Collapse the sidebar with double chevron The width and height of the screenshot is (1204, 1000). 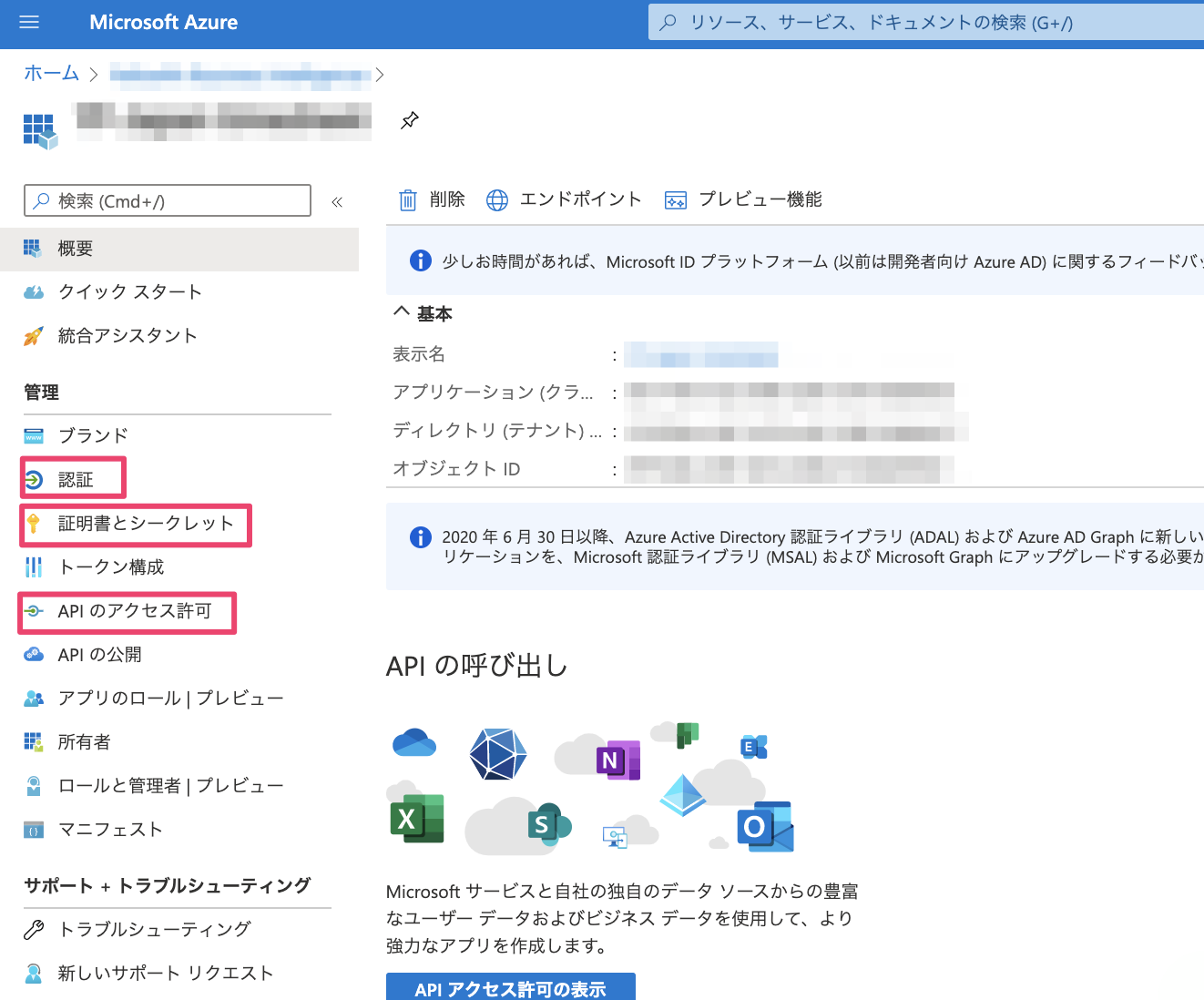[x=337, y=202]
